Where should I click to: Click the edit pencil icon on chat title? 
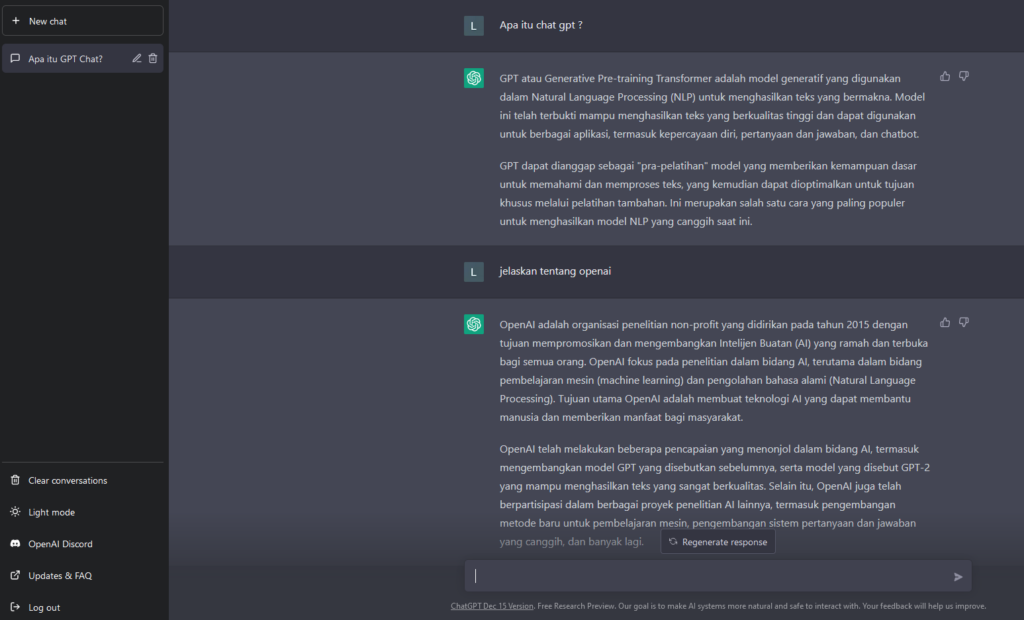pyautogui.click(x=136, y=58)
